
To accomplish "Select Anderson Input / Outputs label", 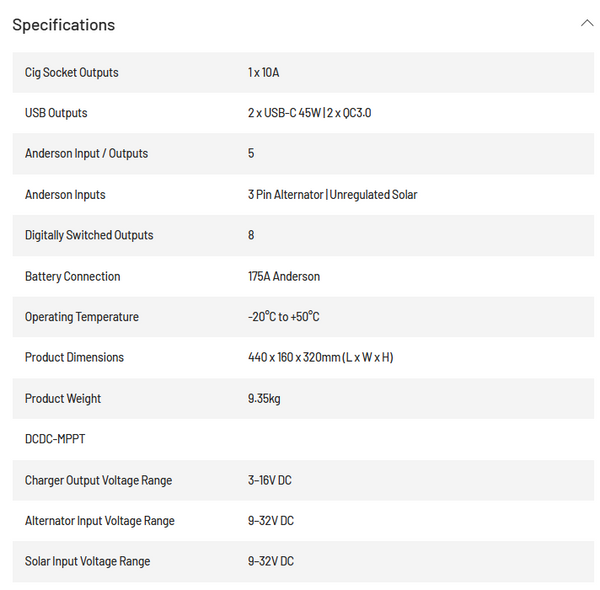I will (x=86, y=153).
